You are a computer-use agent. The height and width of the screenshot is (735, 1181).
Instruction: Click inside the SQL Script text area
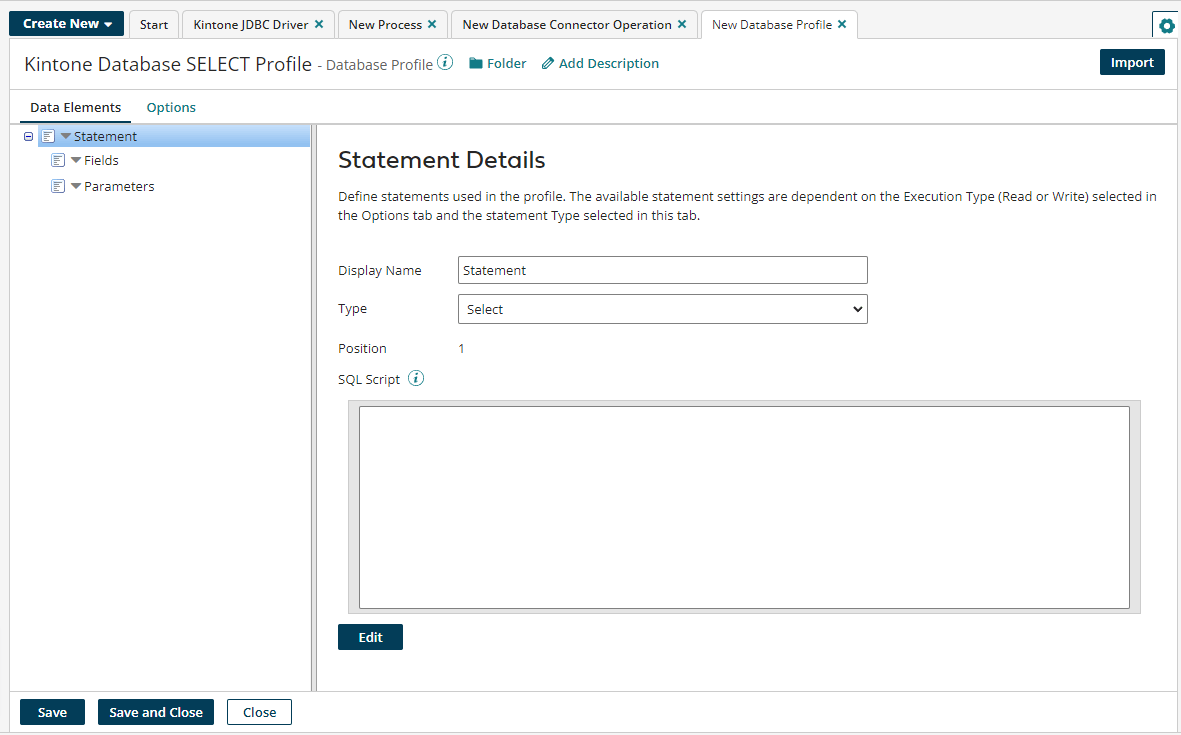744,507
